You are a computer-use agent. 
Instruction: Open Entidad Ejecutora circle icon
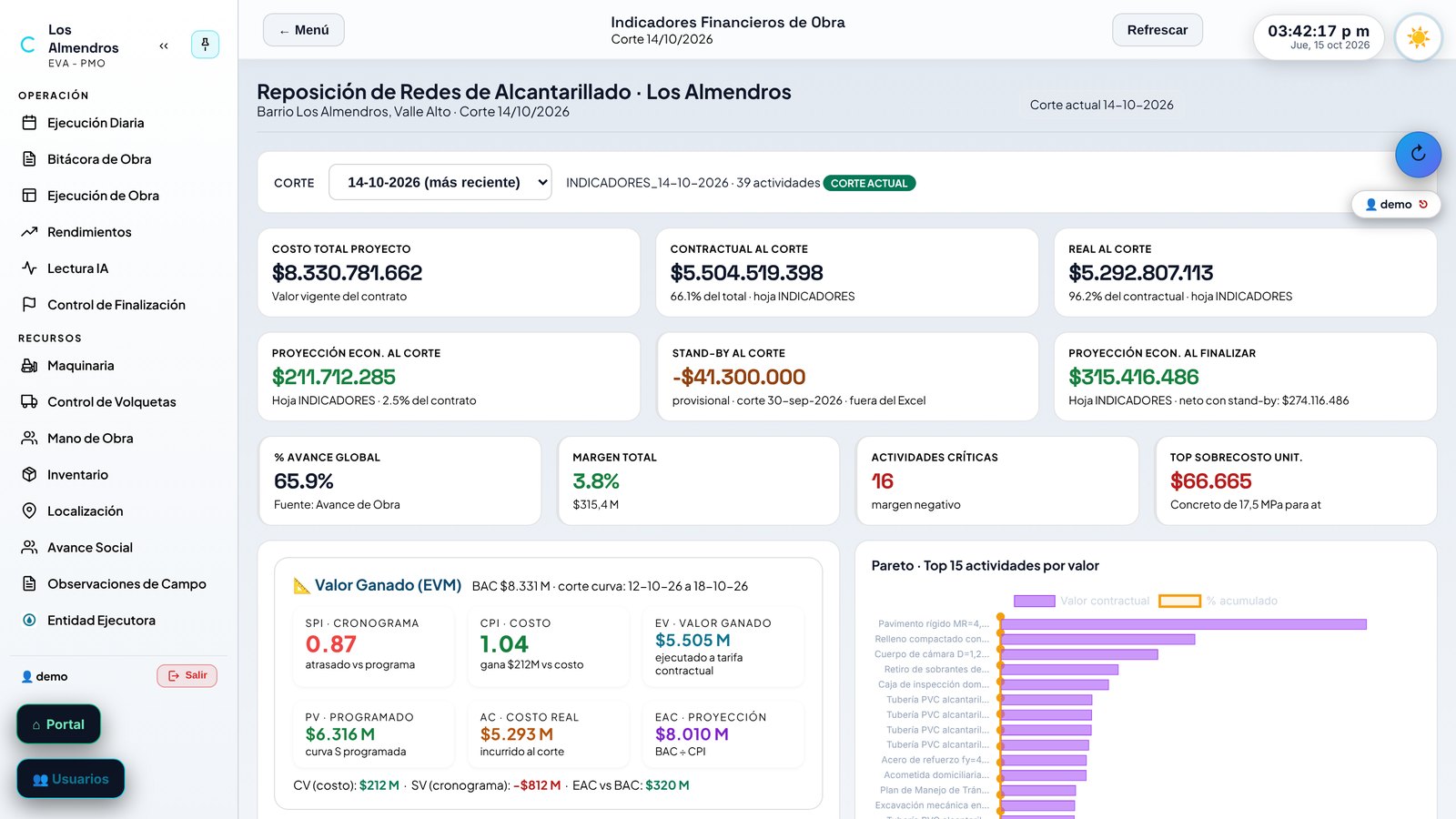click(x=29, y=621)
